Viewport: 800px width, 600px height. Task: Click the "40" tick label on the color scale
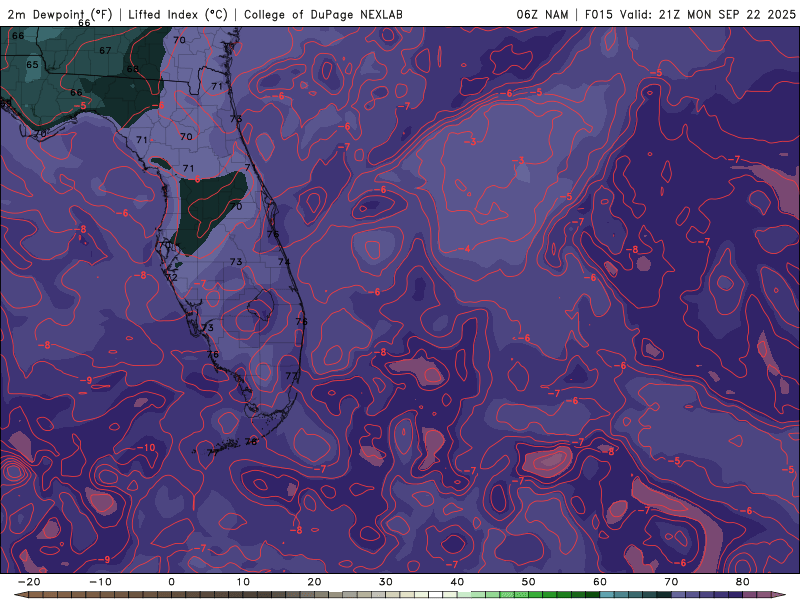(x=457, y=582)
